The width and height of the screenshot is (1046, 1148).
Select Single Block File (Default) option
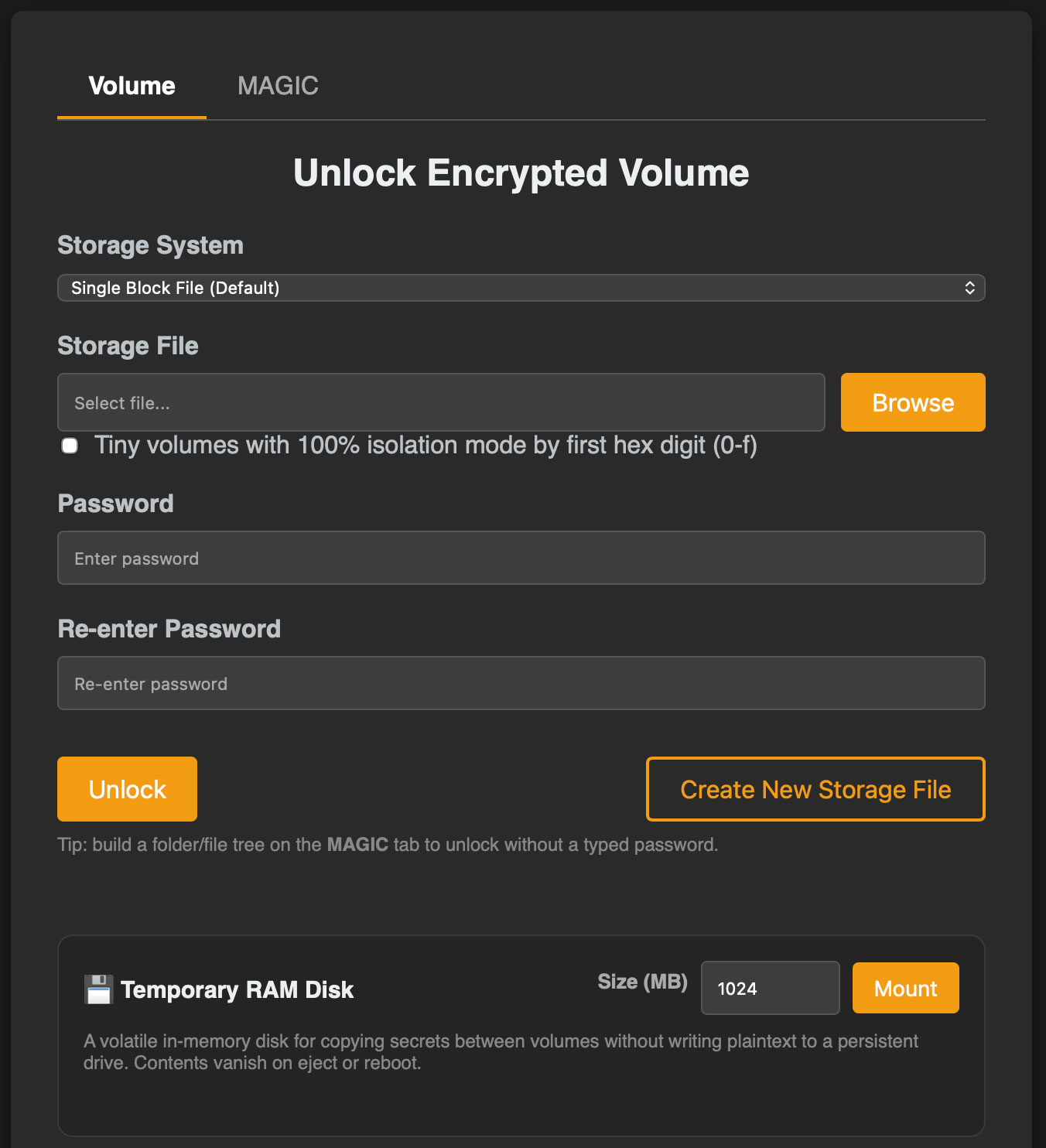coord(175,288)
